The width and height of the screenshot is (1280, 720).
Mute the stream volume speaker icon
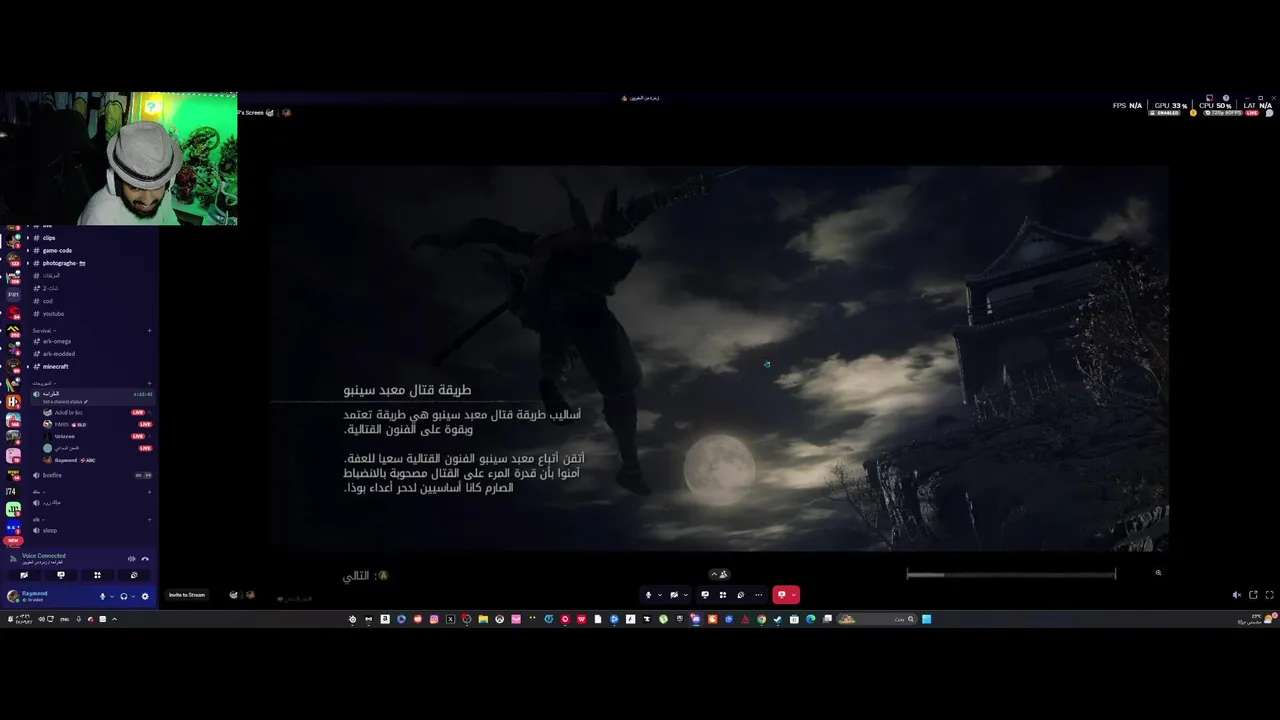[1237, 595]
